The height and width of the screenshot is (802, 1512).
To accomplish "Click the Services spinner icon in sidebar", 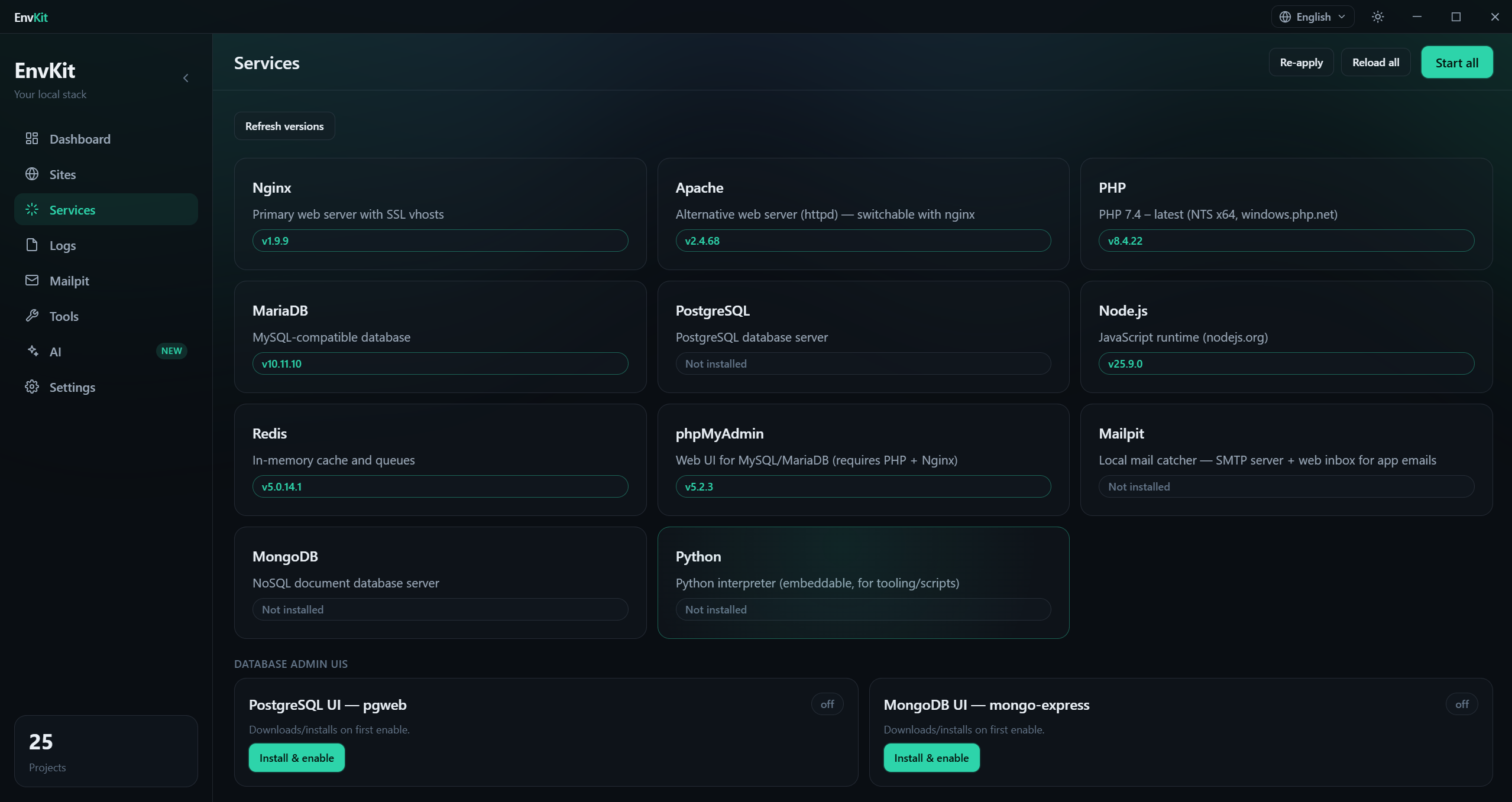I will tap(32, 209).
